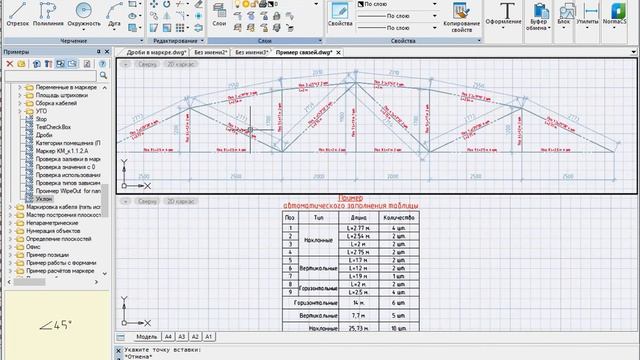Open the Свойства properties palette icon
The width and height of the screenshot is (640, 360).
(340, 15)
